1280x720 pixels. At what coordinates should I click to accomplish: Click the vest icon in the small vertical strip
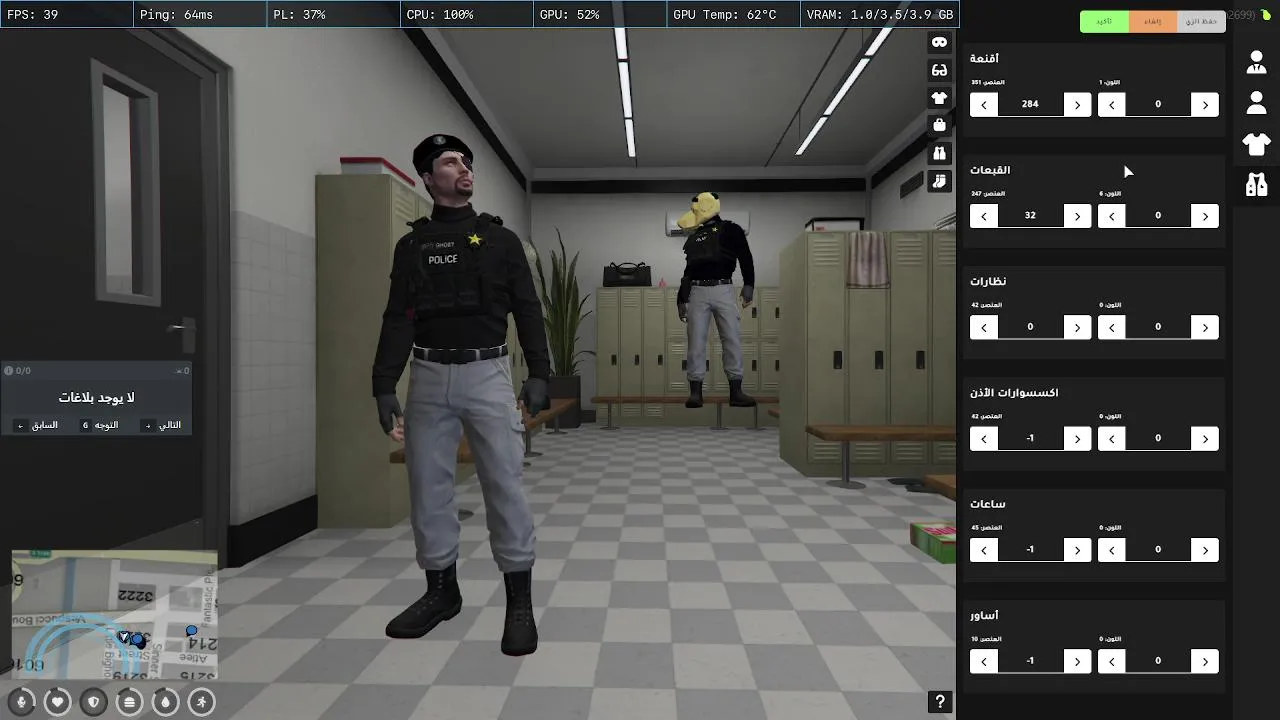click(x=939, y=154)
